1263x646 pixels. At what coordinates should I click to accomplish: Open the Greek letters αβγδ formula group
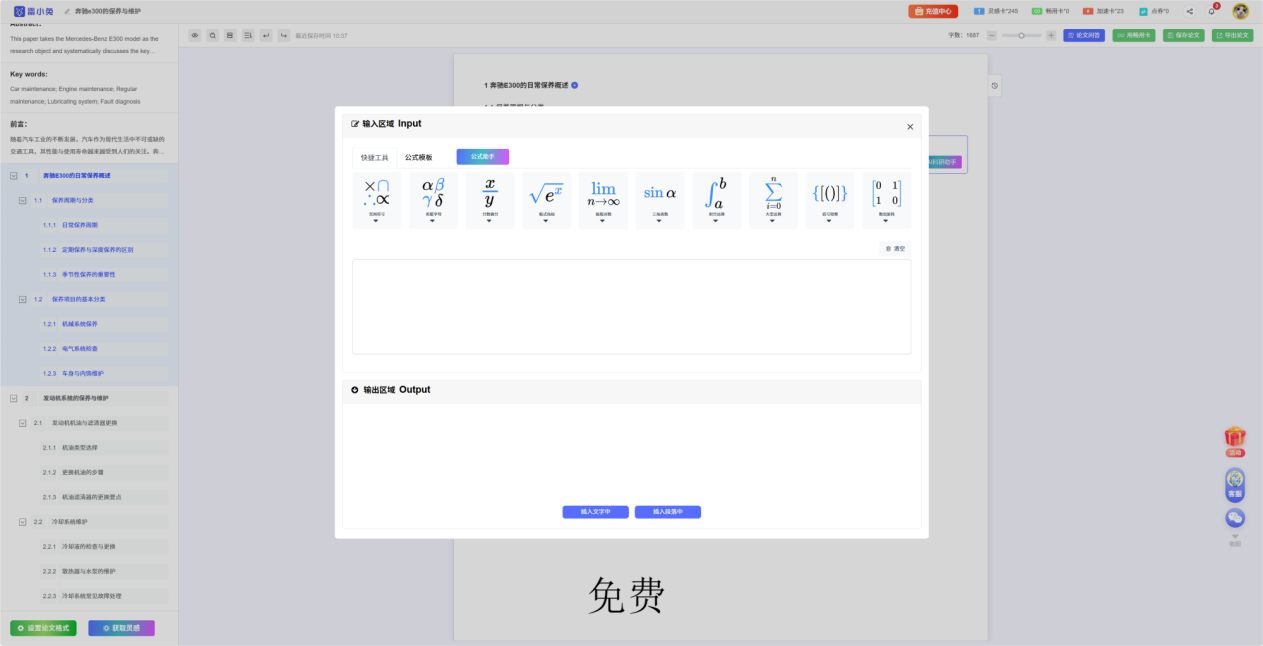click(433, 200)
